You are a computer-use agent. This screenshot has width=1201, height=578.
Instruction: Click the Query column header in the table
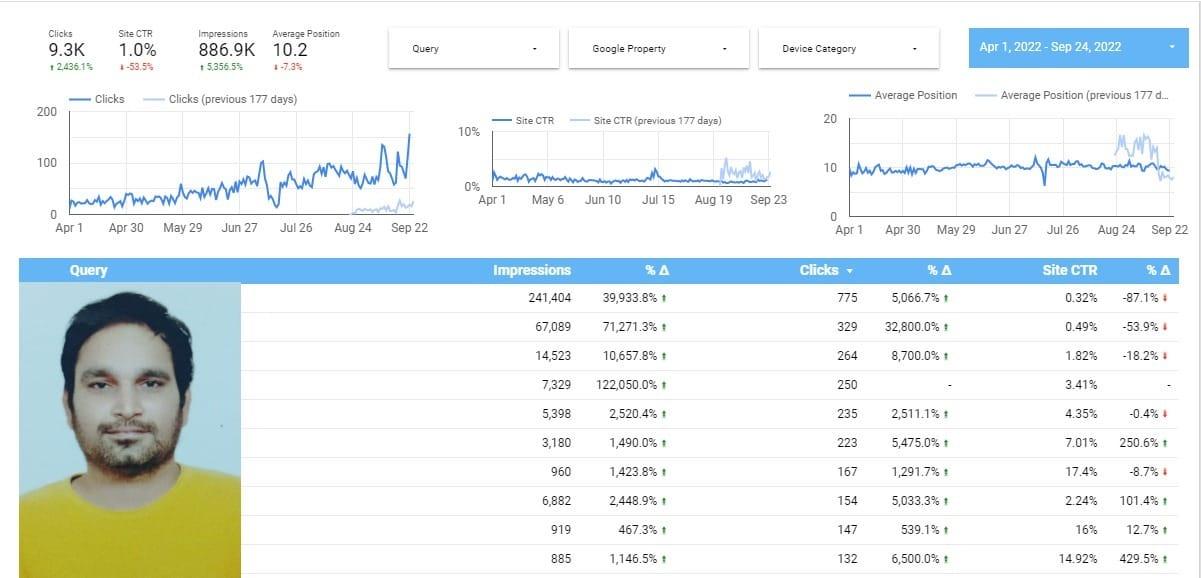pos(88,270)
